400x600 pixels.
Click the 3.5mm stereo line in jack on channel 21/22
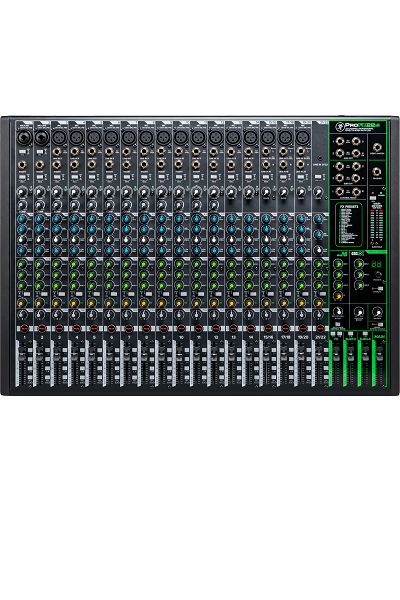(x=320, y=158)
